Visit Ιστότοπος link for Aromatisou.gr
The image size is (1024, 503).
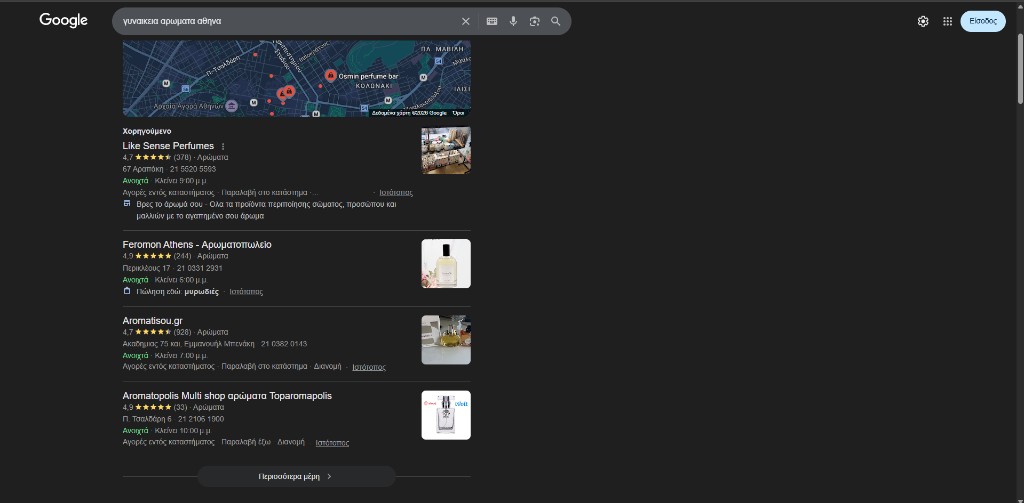point(369,367)
